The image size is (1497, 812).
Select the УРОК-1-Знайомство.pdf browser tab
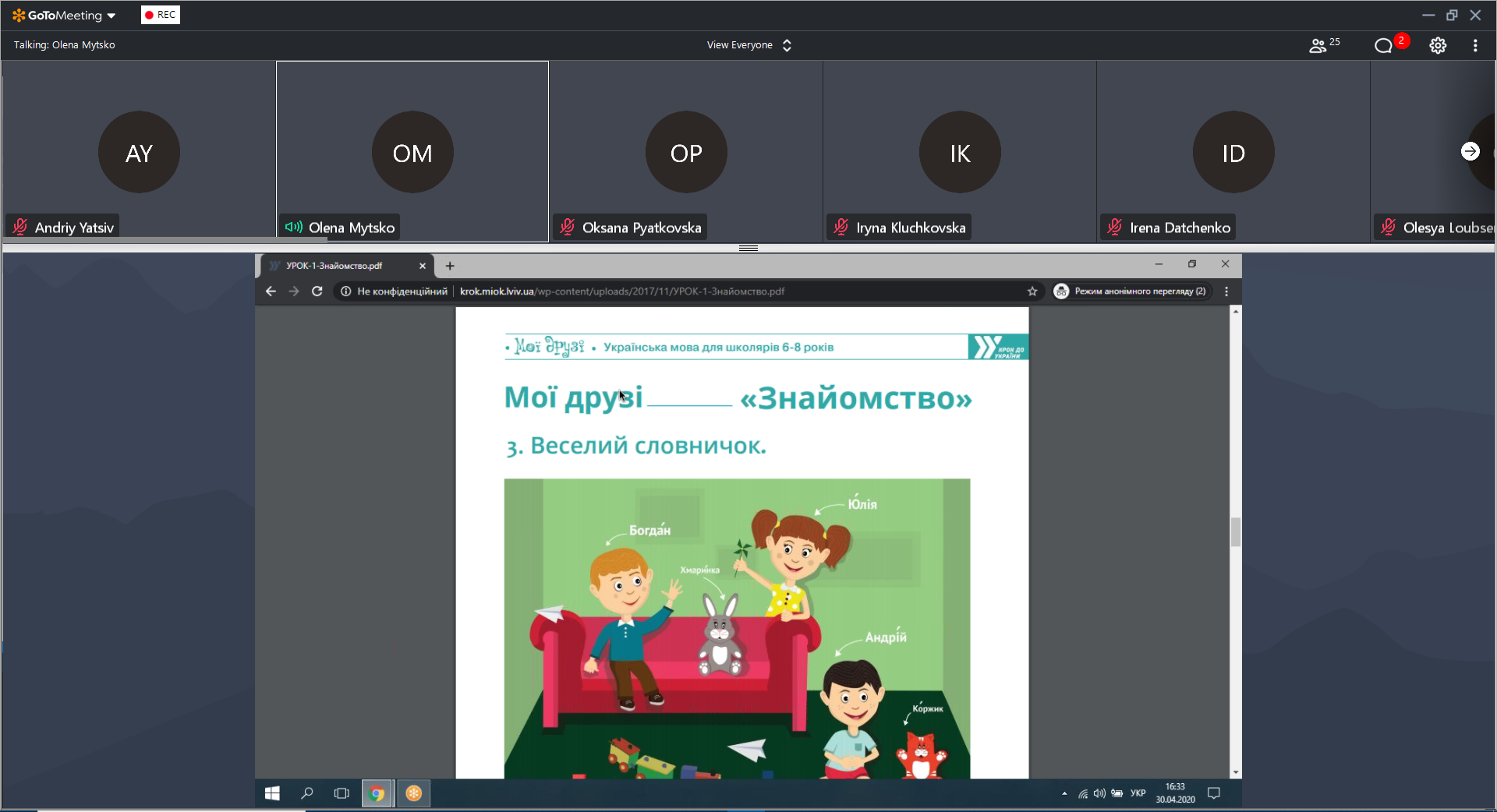[x=335, y=266]
